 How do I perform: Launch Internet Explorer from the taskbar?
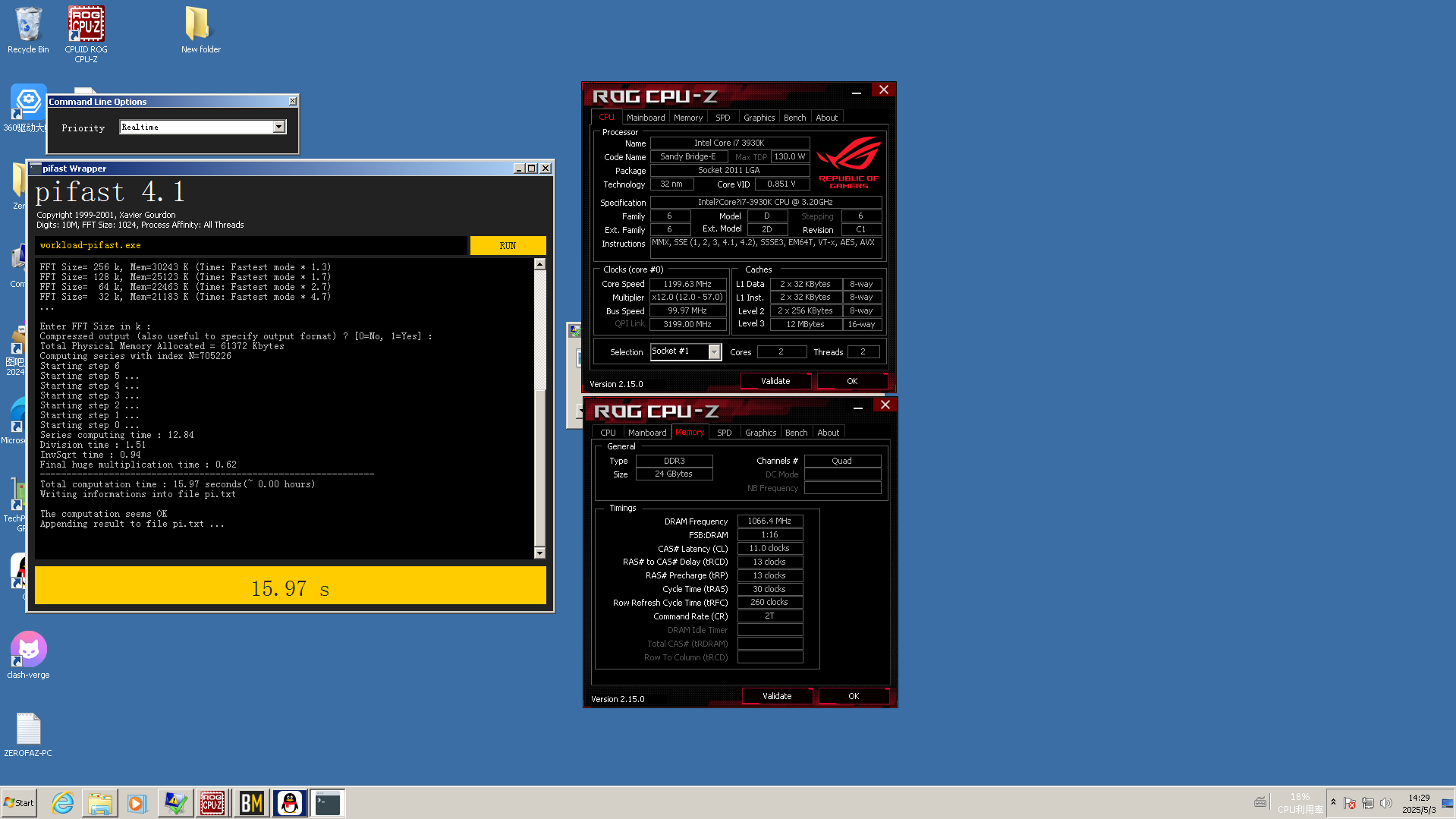(62, 803)
